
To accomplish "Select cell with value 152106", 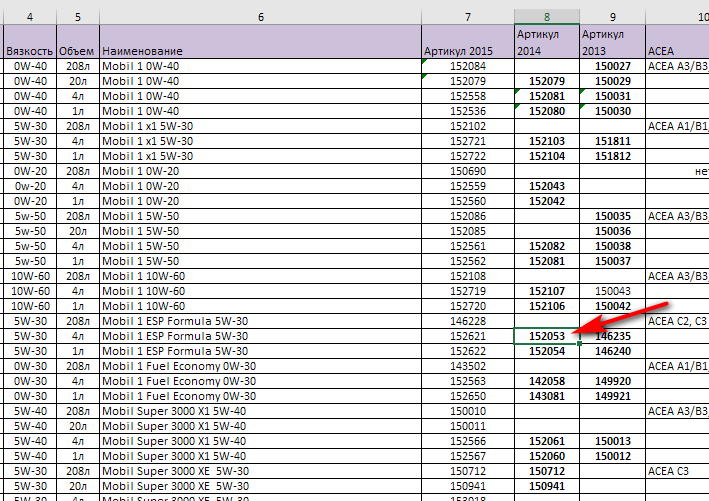I will click(547, 306).
